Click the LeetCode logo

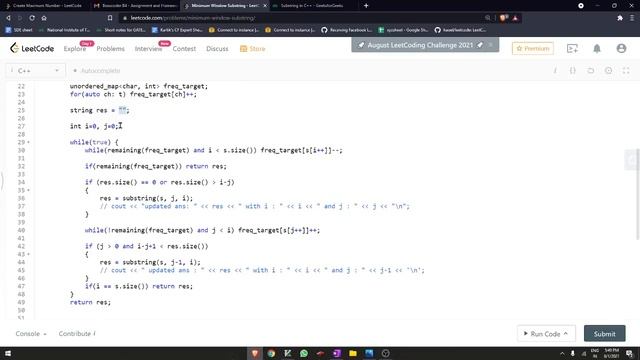pos(32,48)
